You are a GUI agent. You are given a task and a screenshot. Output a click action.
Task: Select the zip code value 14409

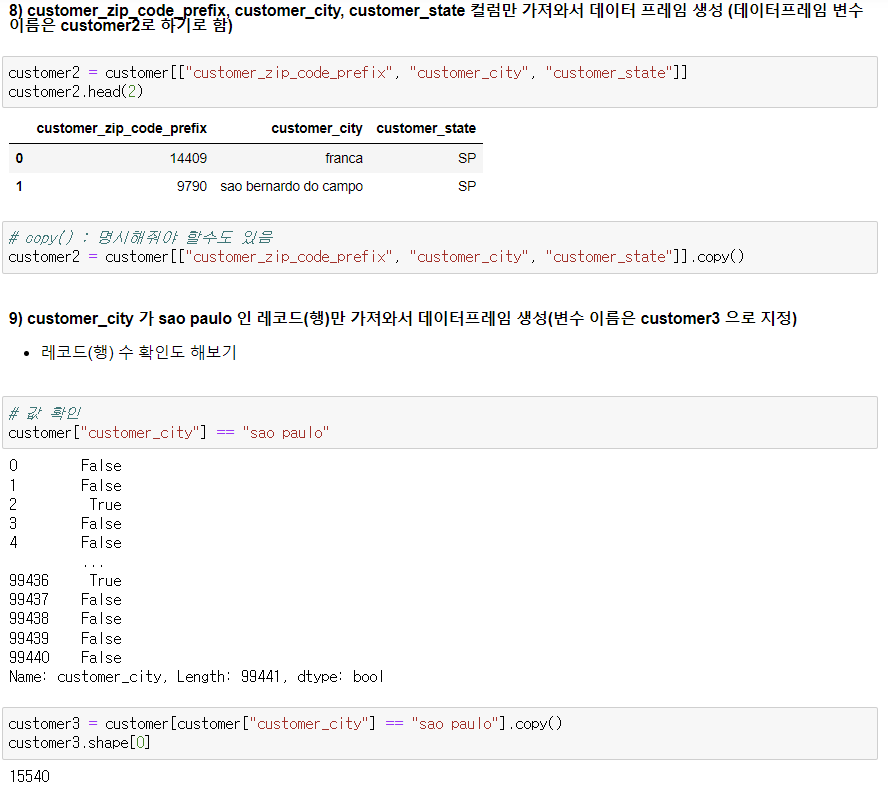click(x=188, y=159)
